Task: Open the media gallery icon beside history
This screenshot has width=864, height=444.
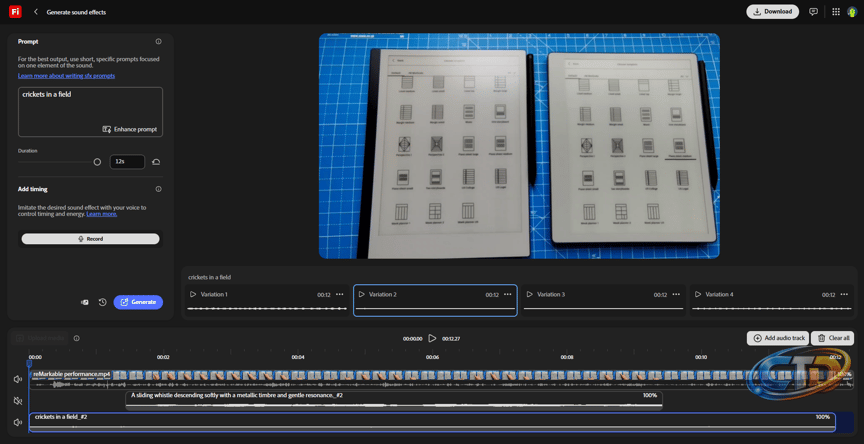Action: point(85,302)
